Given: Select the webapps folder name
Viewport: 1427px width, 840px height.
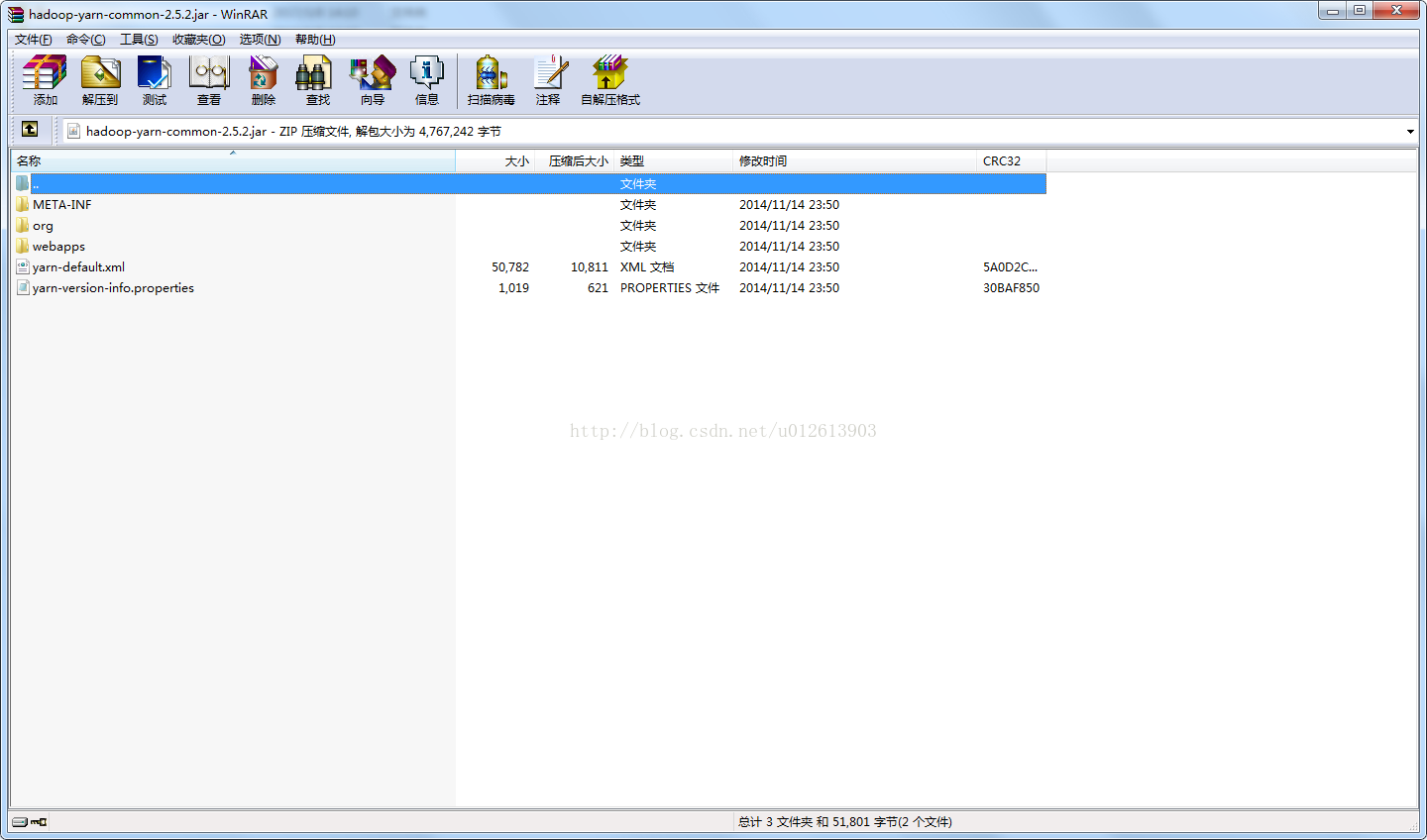Looking at the screenshot, I should click(58, 246).
